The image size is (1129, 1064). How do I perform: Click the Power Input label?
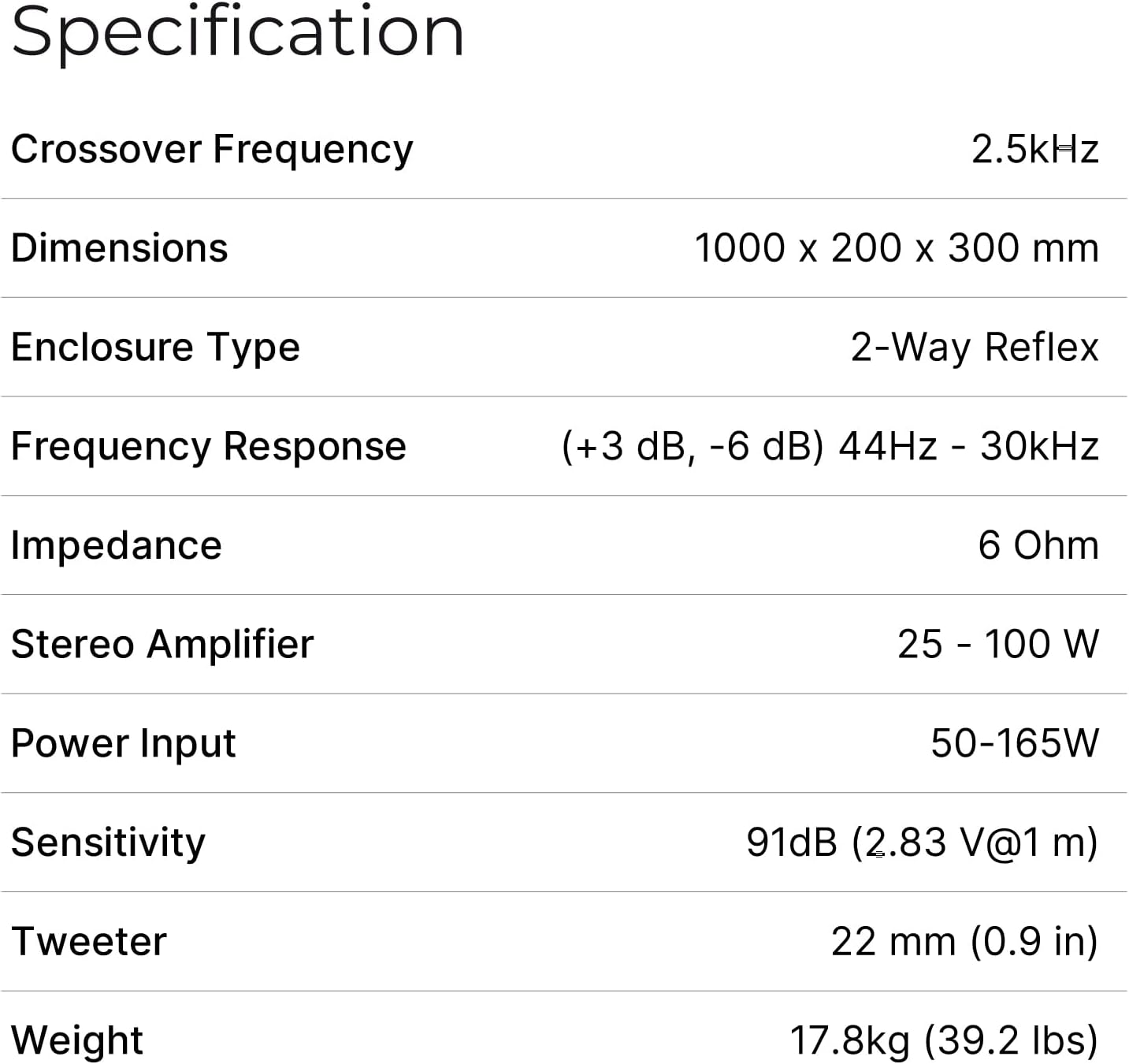pos(124,744)
